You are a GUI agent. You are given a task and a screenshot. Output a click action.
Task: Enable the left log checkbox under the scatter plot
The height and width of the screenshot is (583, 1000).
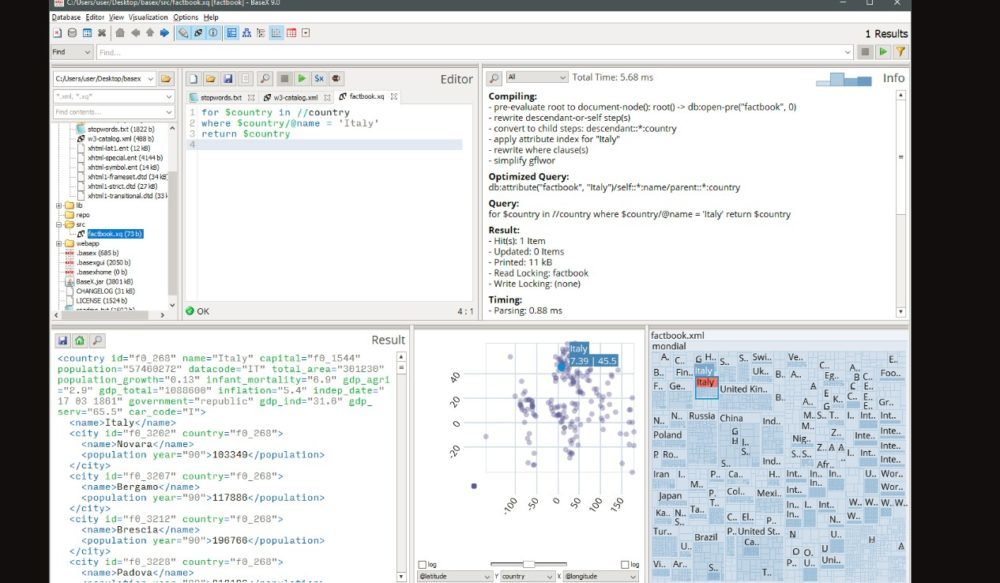(421, 564)
